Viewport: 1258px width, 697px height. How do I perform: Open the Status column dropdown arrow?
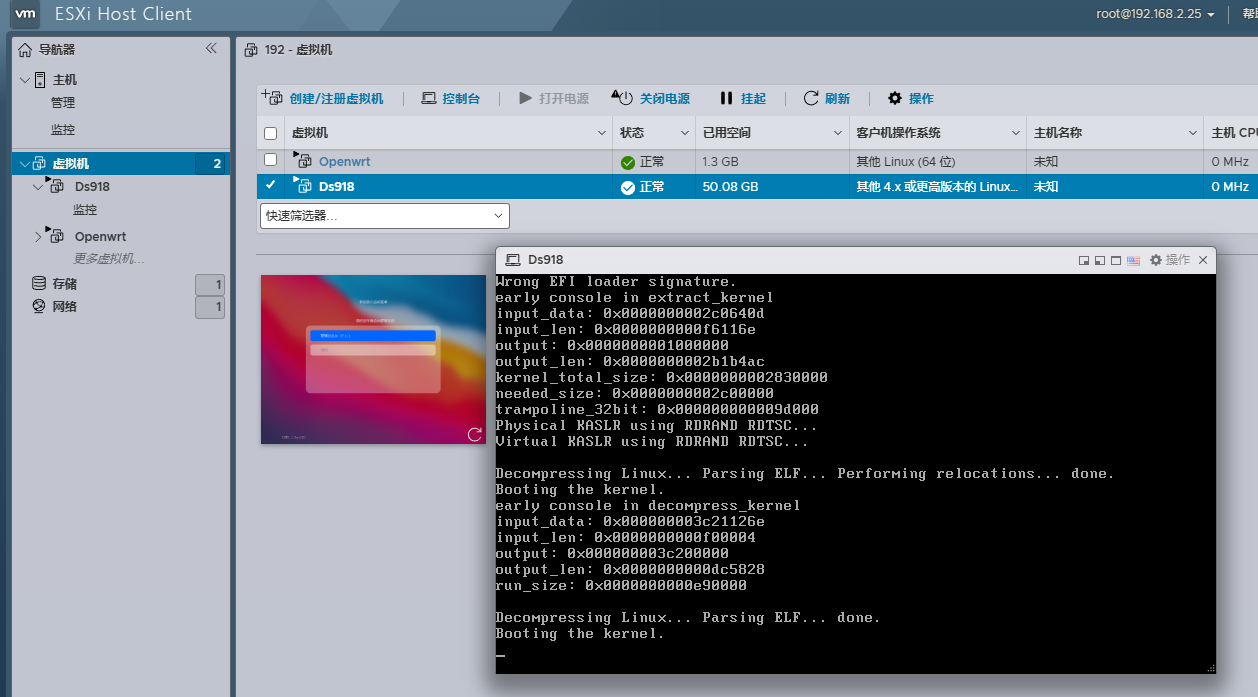tap(685, 133)
